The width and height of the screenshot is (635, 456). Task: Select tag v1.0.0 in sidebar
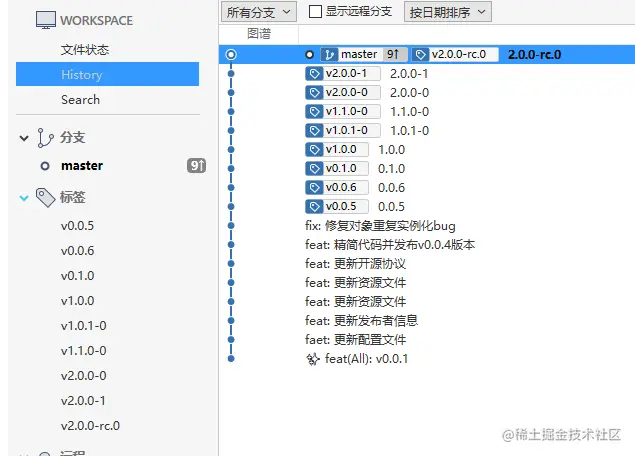[77, 301]
